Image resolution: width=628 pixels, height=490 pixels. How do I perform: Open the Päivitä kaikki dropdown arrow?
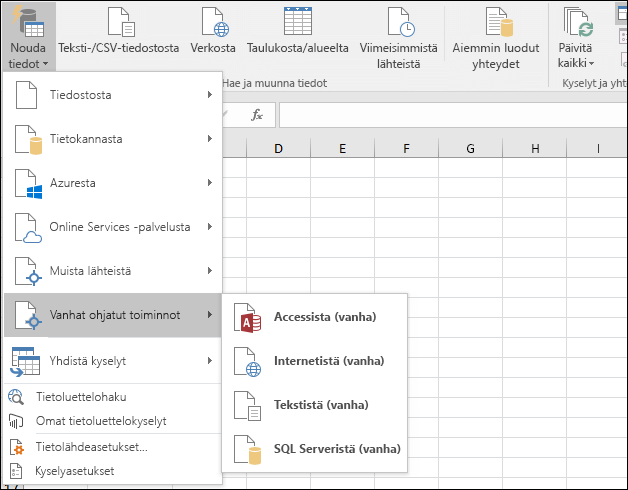pyautogui.click(x=591, y=63)
